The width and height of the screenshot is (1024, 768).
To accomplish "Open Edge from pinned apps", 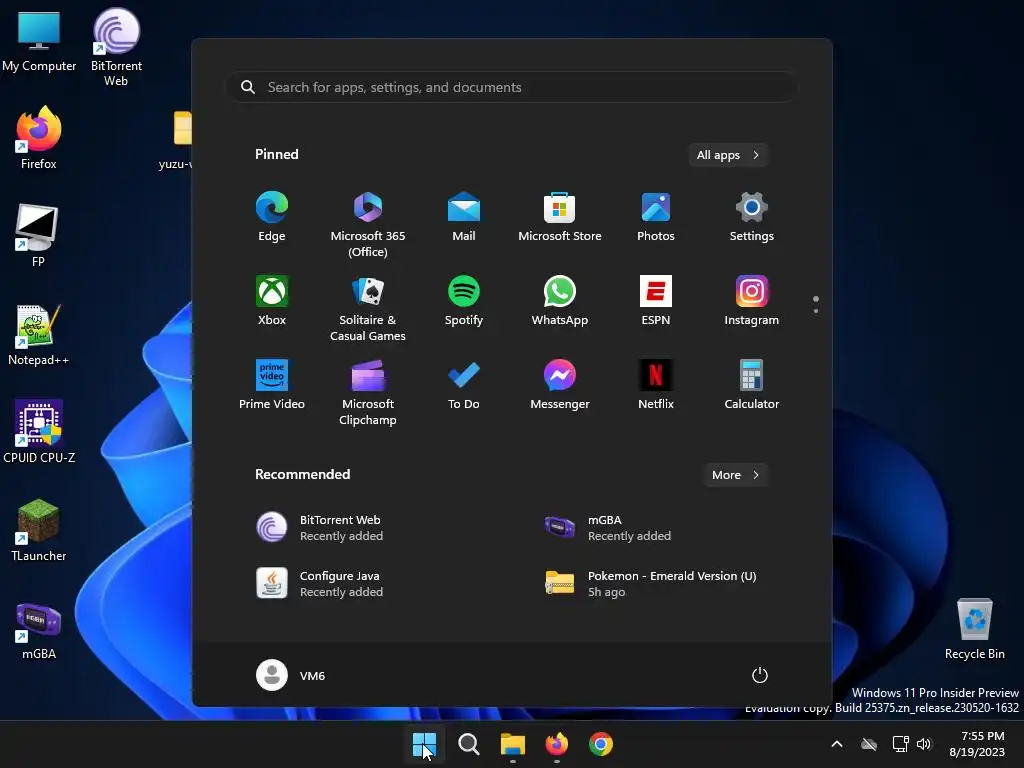I will (272, 217).
